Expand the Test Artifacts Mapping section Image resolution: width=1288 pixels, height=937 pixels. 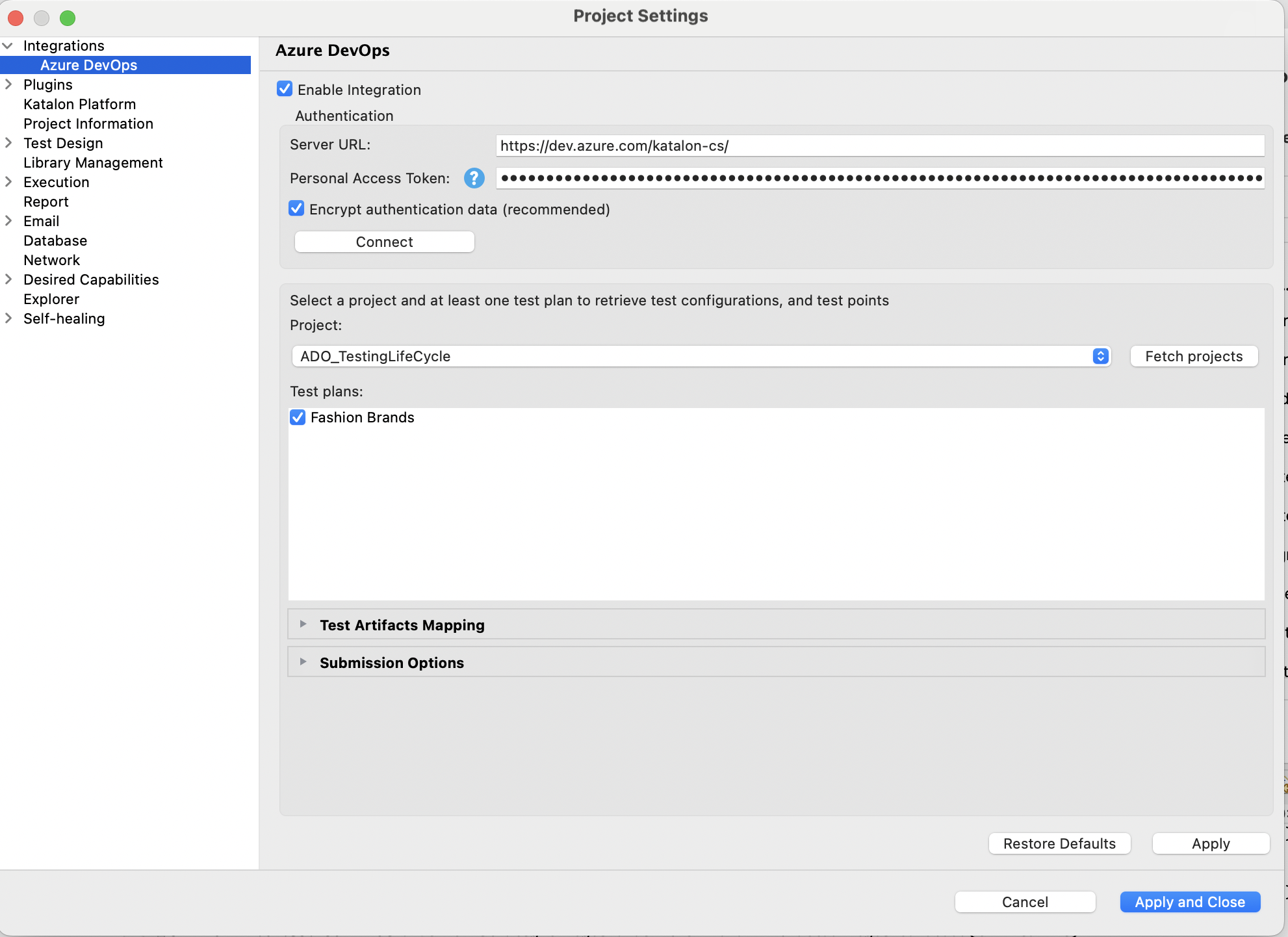click(x=303, y=624)
